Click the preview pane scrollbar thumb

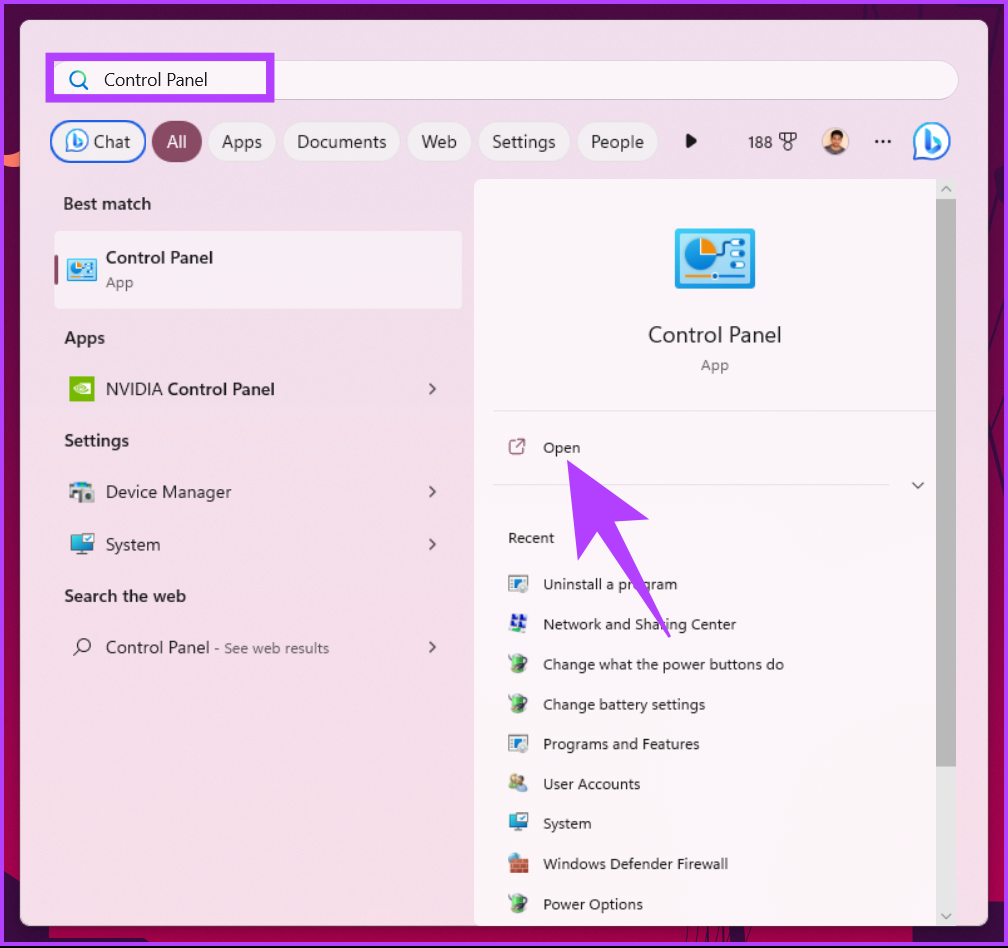[945, 482]
